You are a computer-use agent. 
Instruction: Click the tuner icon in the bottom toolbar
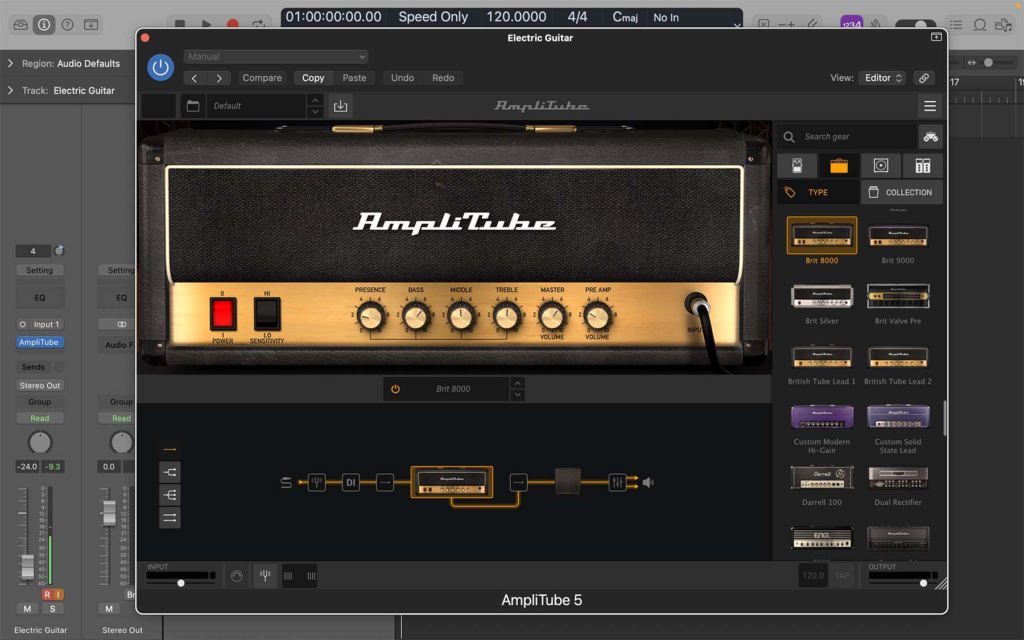pyautogui.click(x=264, y=575)
